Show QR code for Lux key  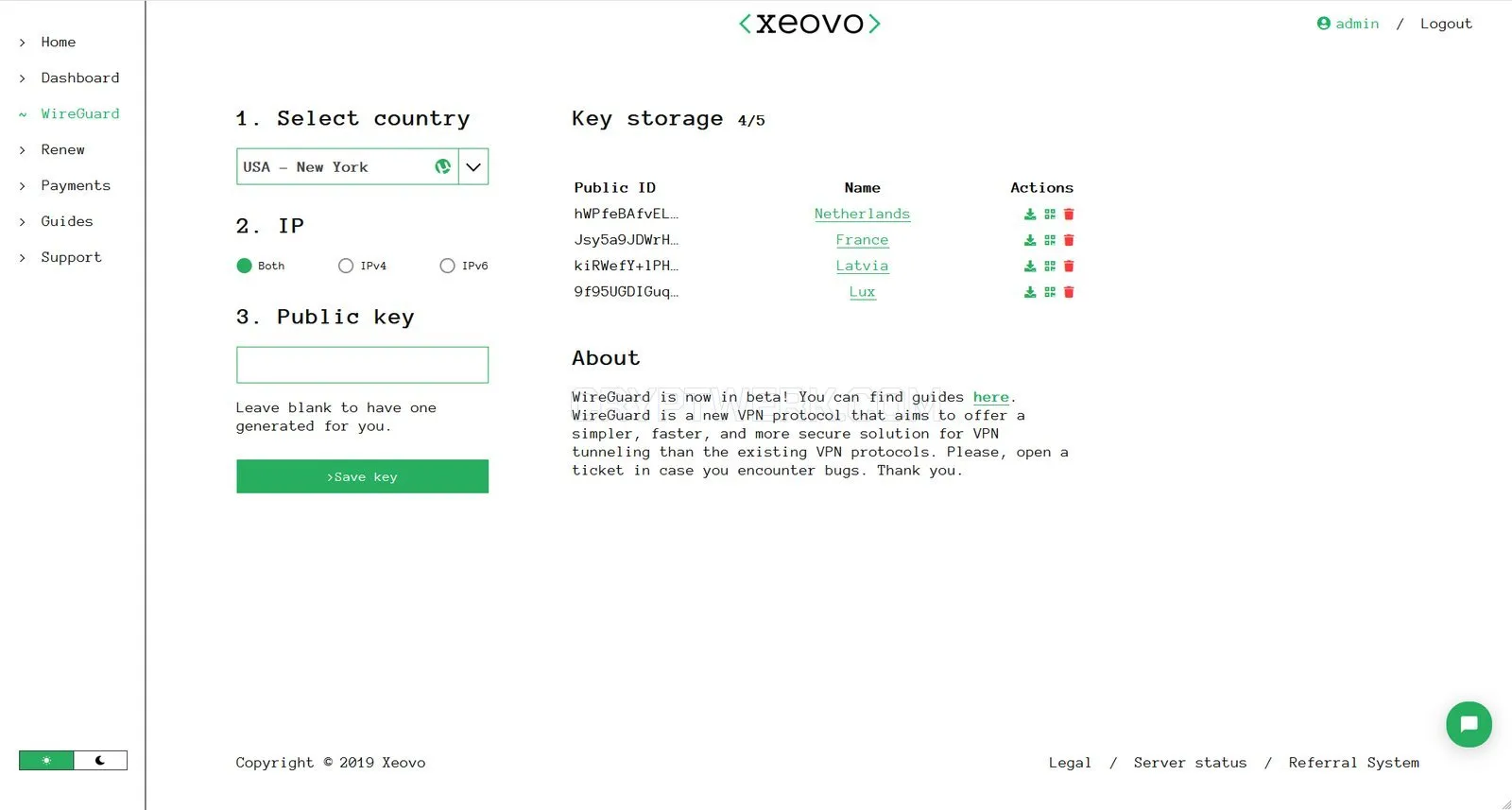pos(1050,292)
